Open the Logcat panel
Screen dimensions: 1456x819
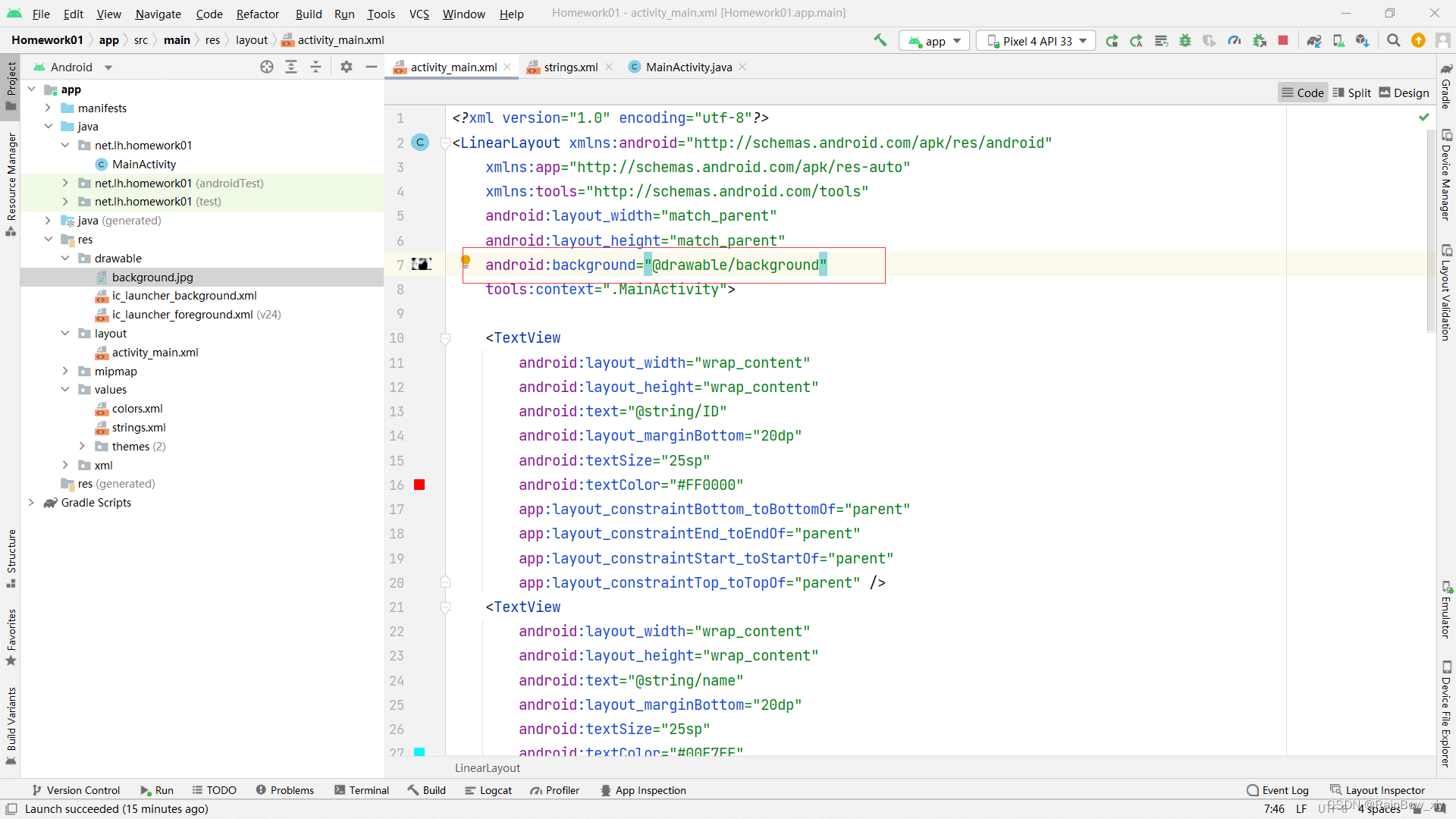point(488,790)
